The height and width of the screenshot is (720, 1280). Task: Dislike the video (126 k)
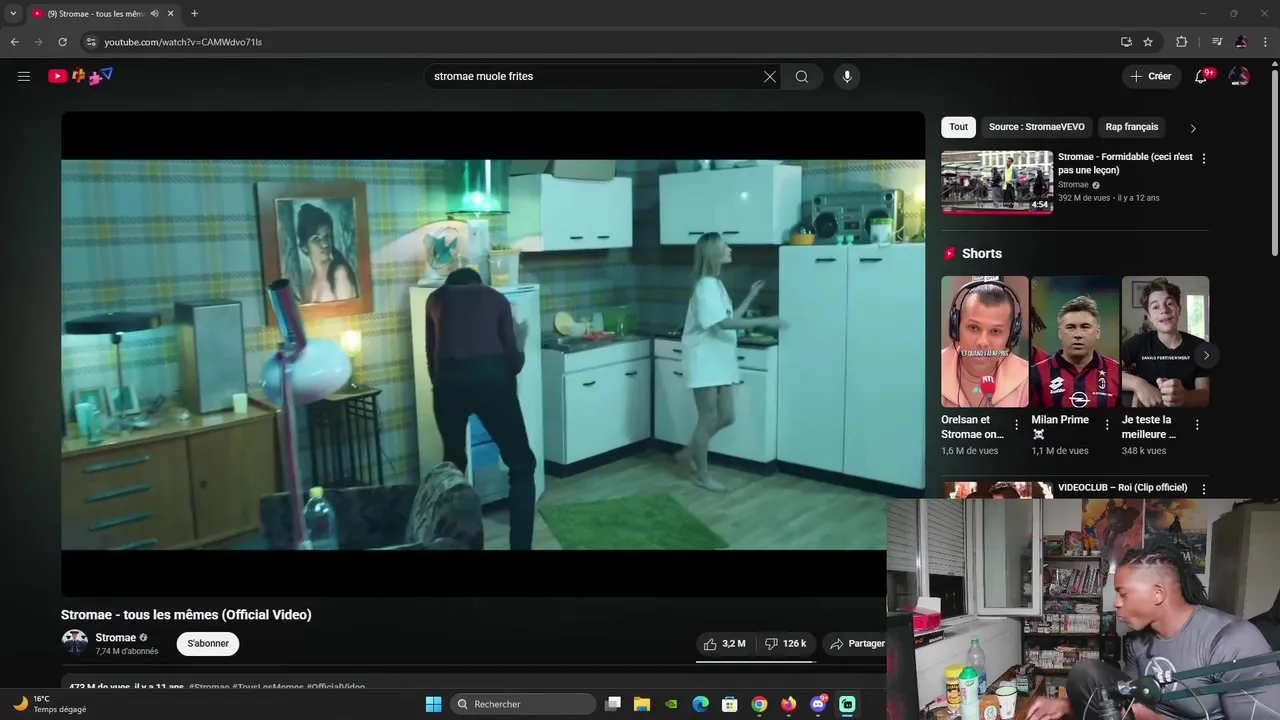point(786,643)
